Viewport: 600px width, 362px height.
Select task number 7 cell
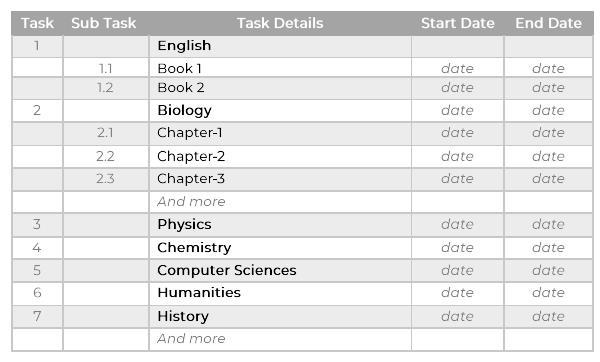click(x=37, y=316)
